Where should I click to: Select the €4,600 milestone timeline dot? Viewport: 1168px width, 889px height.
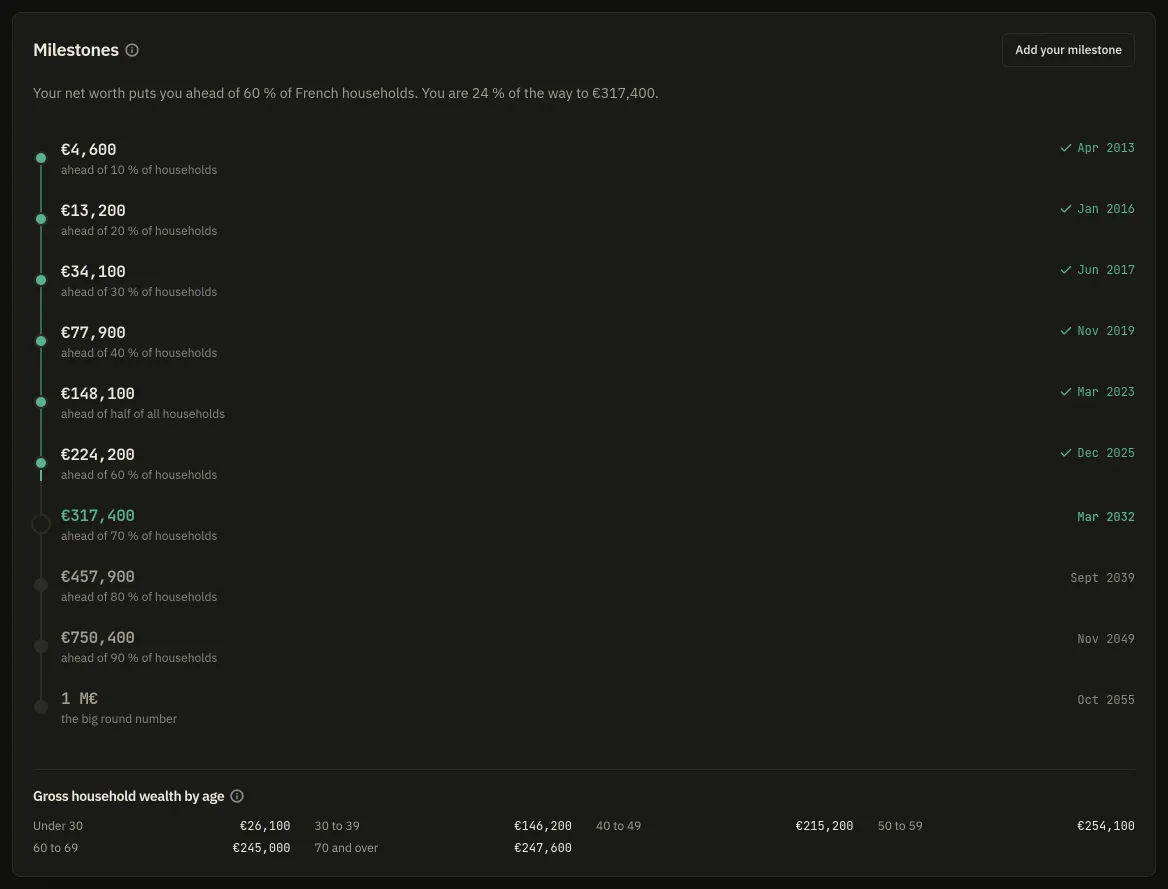tap(41, 158)
